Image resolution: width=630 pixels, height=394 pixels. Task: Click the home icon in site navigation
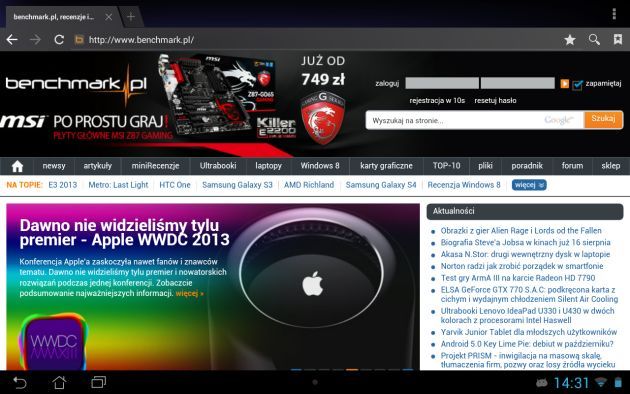pos(17,166)
